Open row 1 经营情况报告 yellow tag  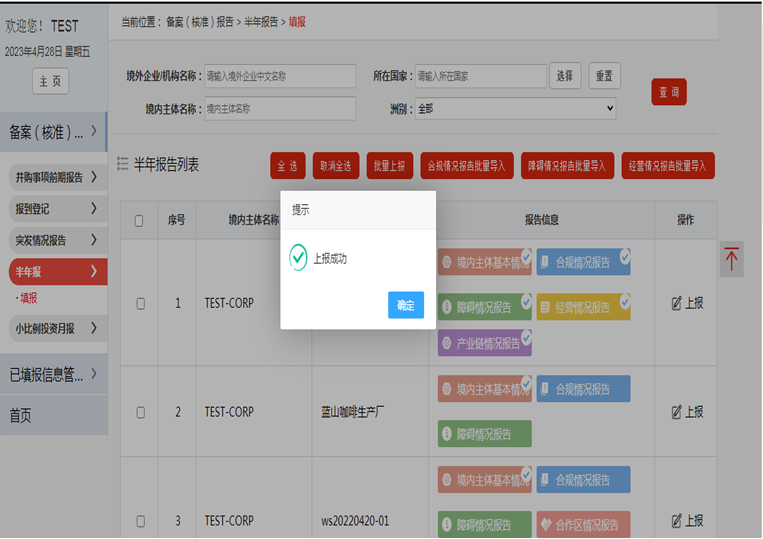(x=582, y=307)
